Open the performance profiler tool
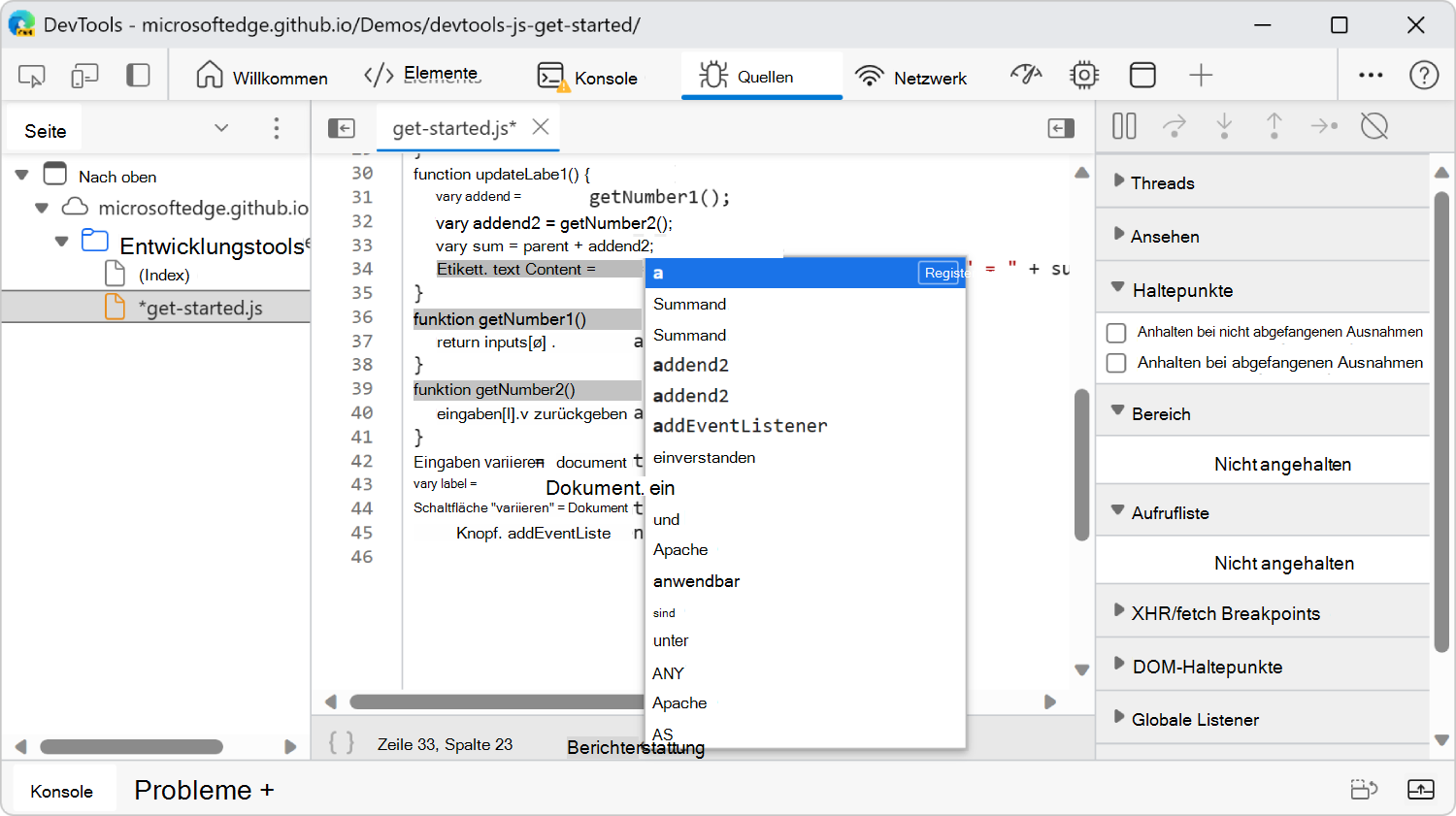The image size is (1456, 816). coord(1026,75)
